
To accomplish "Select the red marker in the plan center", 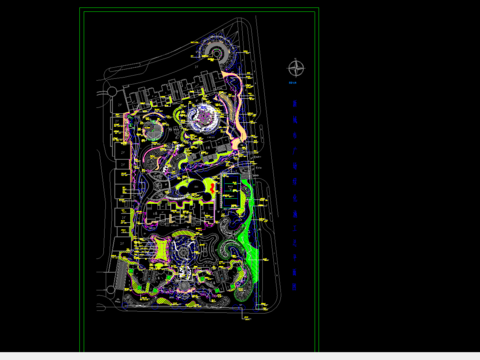I will (x=212, y=188).
